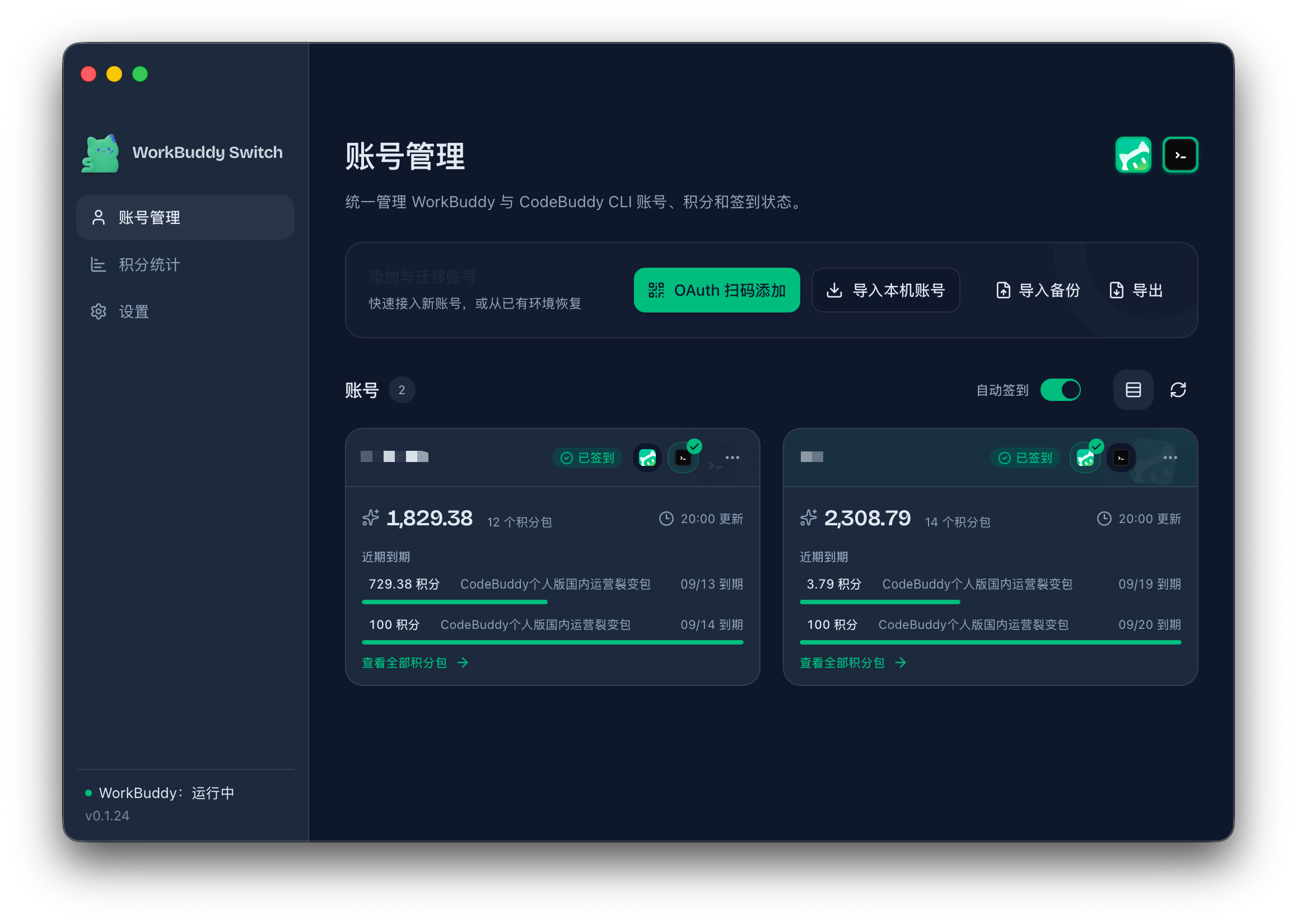Click 09/20 到期 text

tap(1149, 624)
